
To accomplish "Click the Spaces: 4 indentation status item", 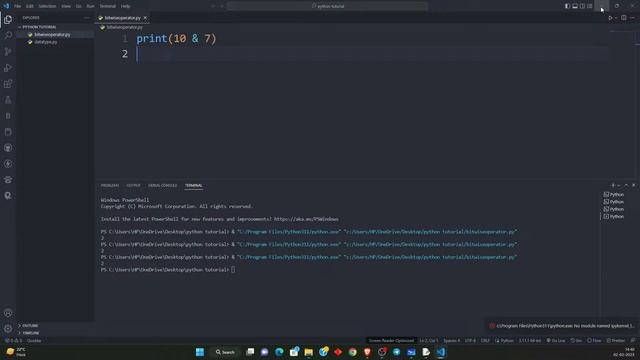I will click(451, 340).
